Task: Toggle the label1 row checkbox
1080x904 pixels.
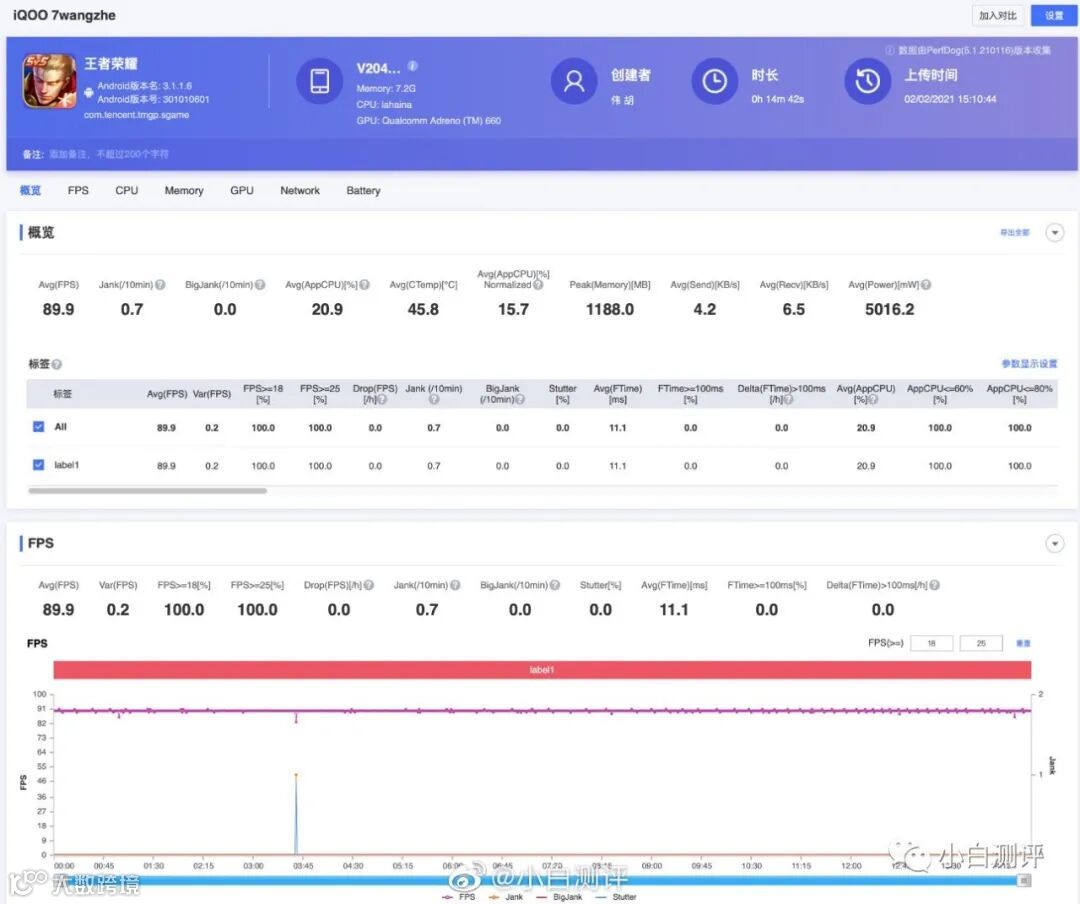Action: tap(39, 464)
